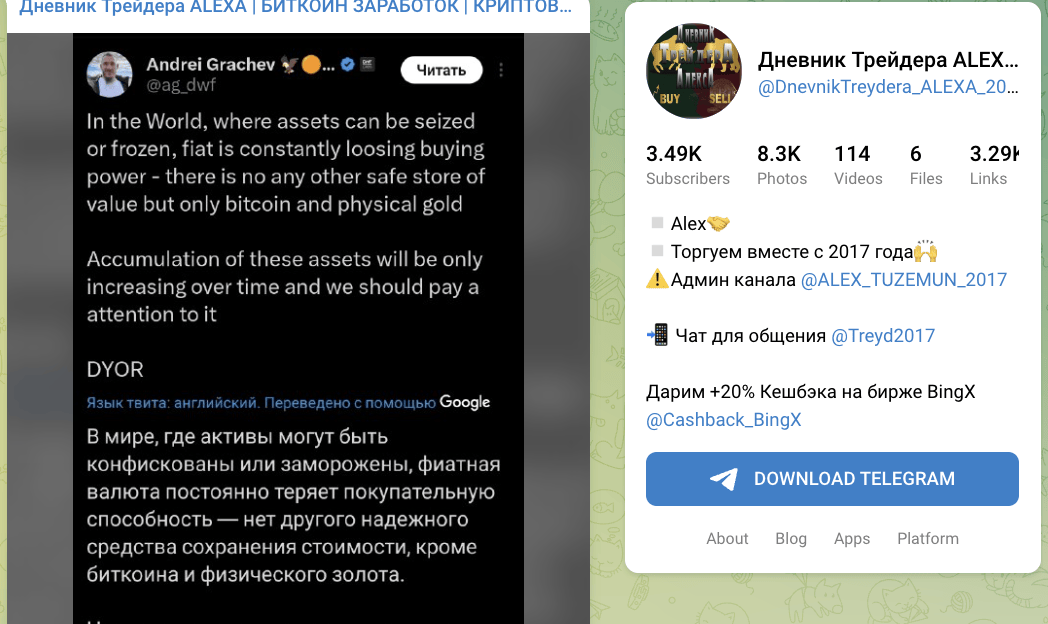This screenshot has height=624, width=1048.
Task: Open the channel avatar image
Action: tap(694, 71)
